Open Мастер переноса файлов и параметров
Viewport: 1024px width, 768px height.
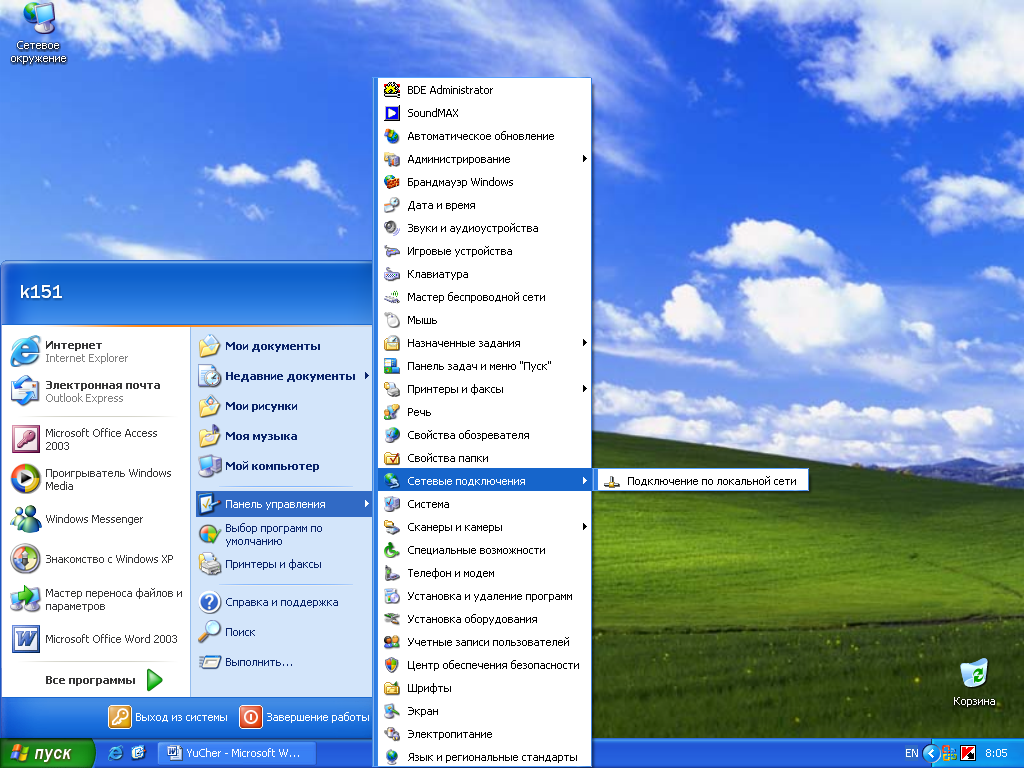96,600
